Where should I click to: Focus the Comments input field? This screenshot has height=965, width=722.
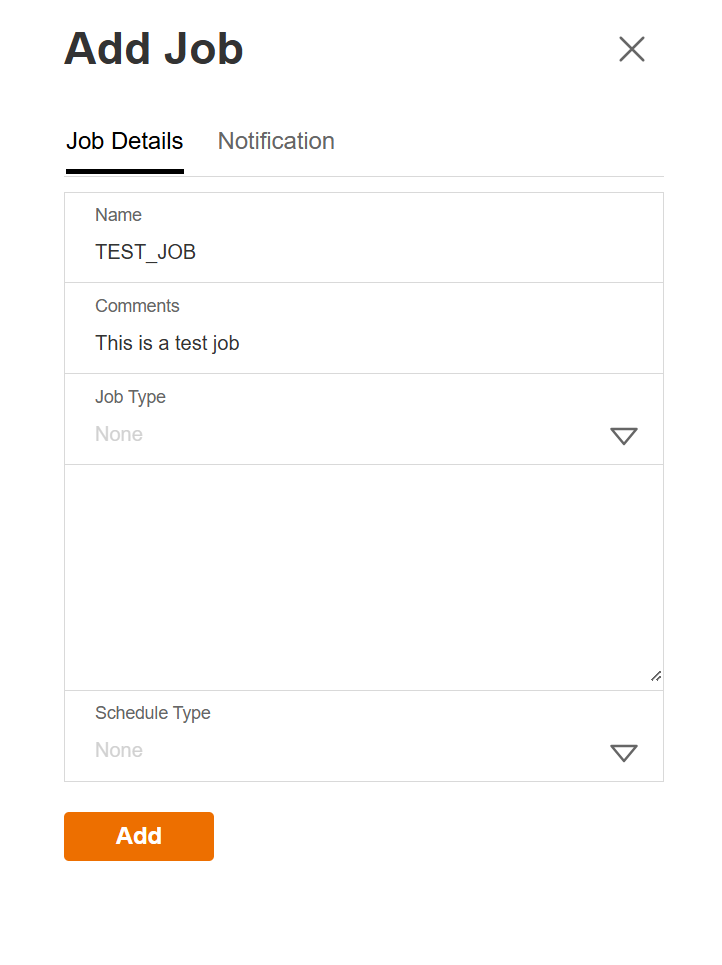tap(363, 343)
